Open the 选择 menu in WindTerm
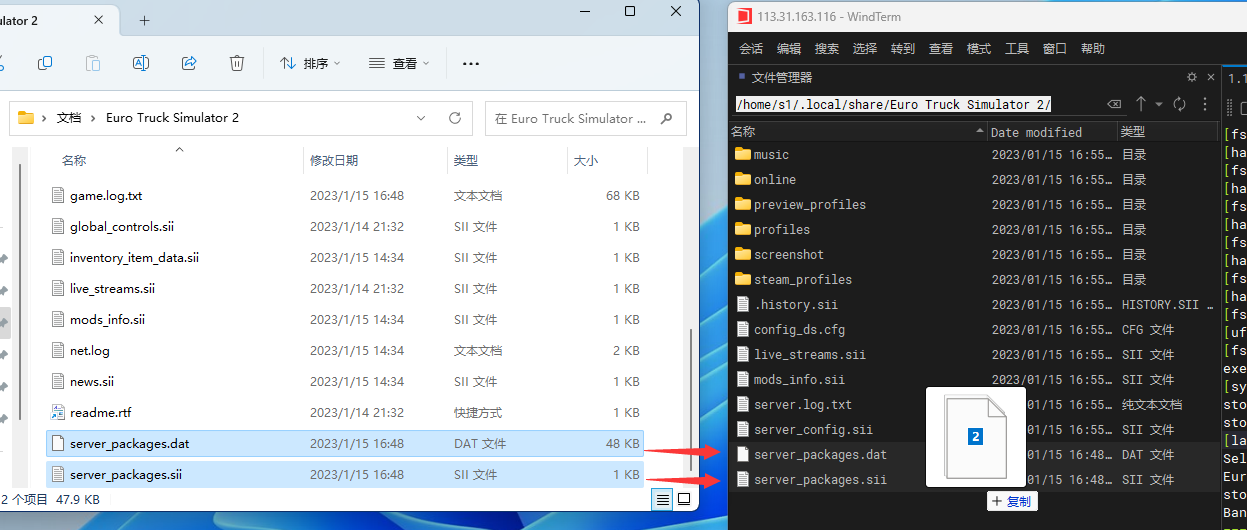The image size is (1247, 530). [865, 49]
